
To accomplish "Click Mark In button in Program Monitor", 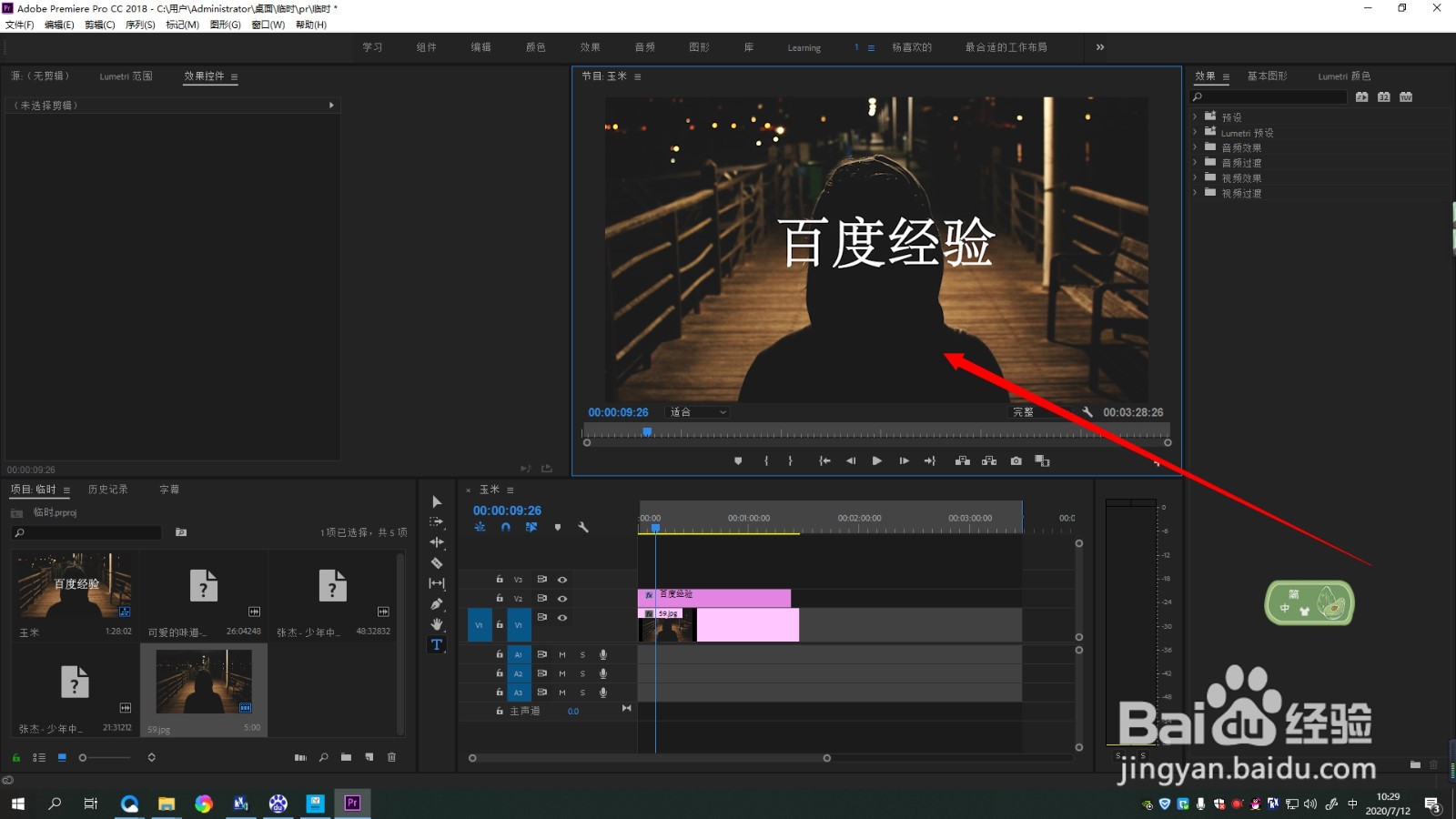I will [766, 461].
